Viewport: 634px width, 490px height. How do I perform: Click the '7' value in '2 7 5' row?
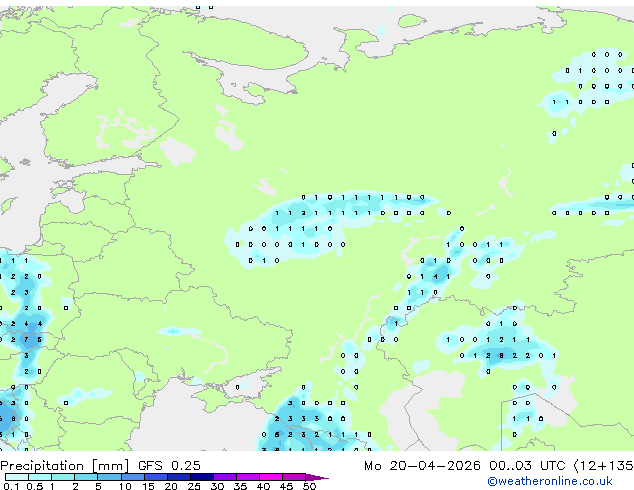click(26, 340)
